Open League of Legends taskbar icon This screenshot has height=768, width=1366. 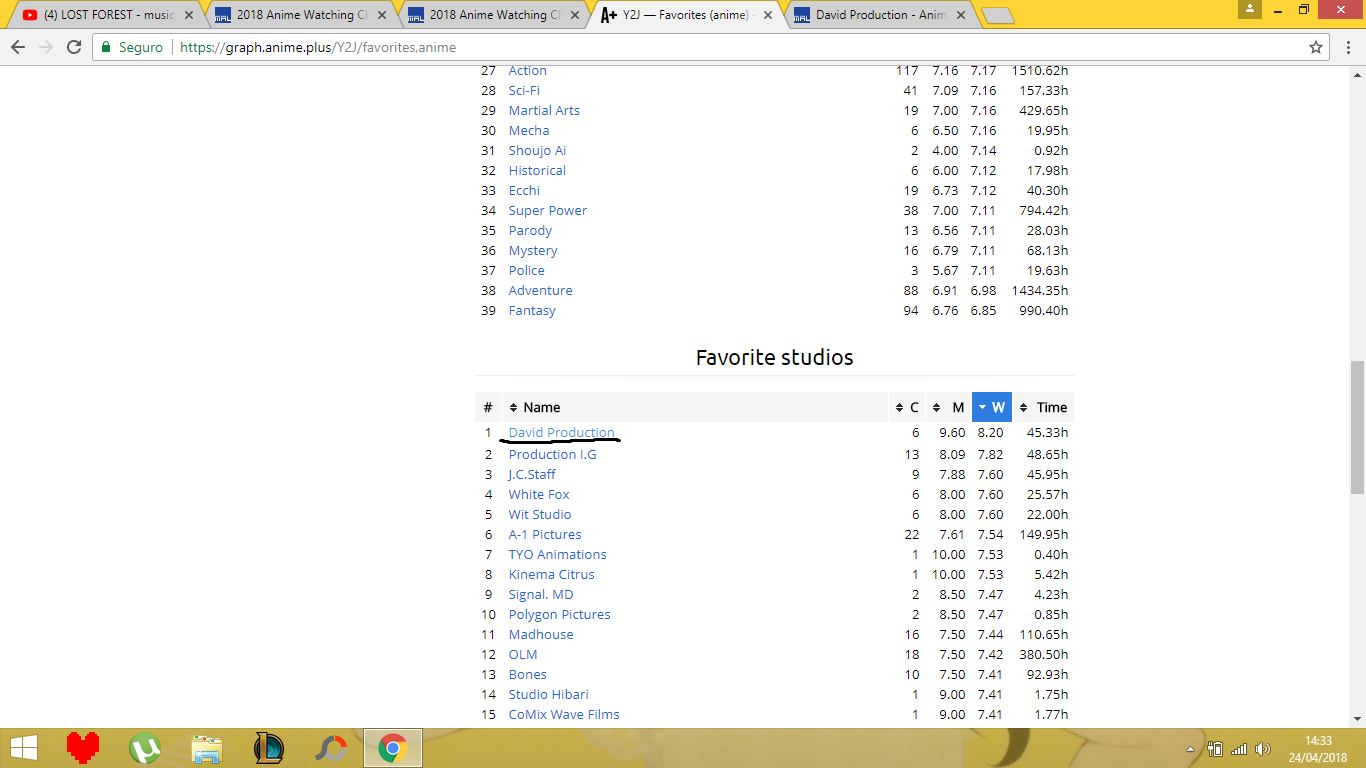point(269,747)
